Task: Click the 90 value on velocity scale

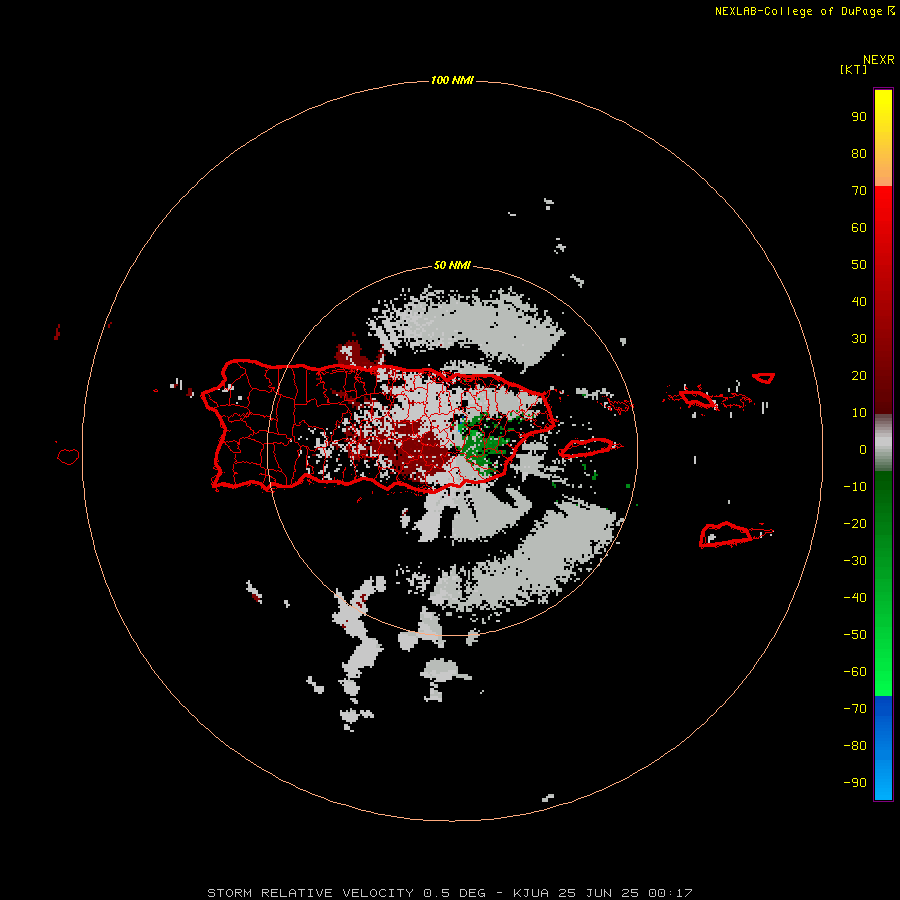Action: pos(859,117)
